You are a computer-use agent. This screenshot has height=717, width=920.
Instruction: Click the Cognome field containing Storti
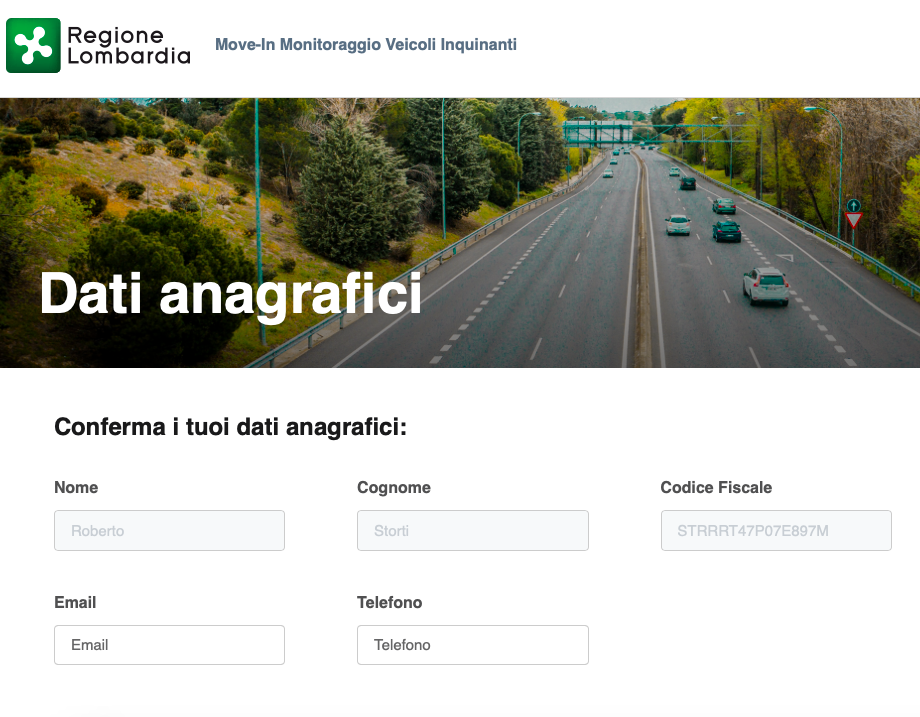point(472,530)
